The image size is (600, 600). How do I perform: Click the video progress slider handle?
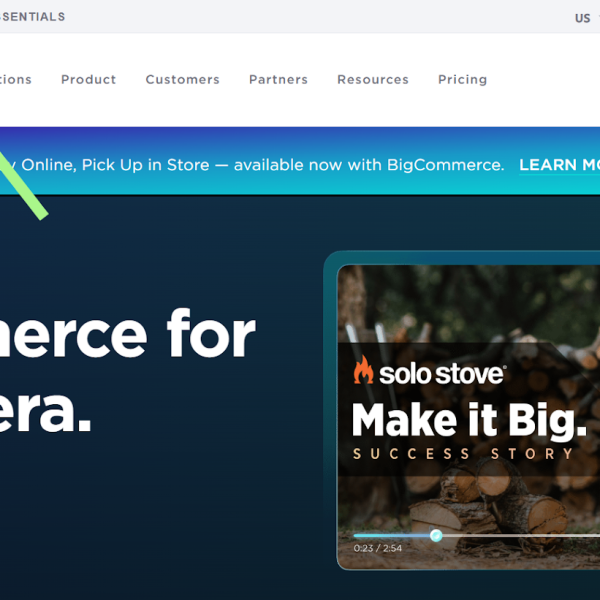point(436,535)
